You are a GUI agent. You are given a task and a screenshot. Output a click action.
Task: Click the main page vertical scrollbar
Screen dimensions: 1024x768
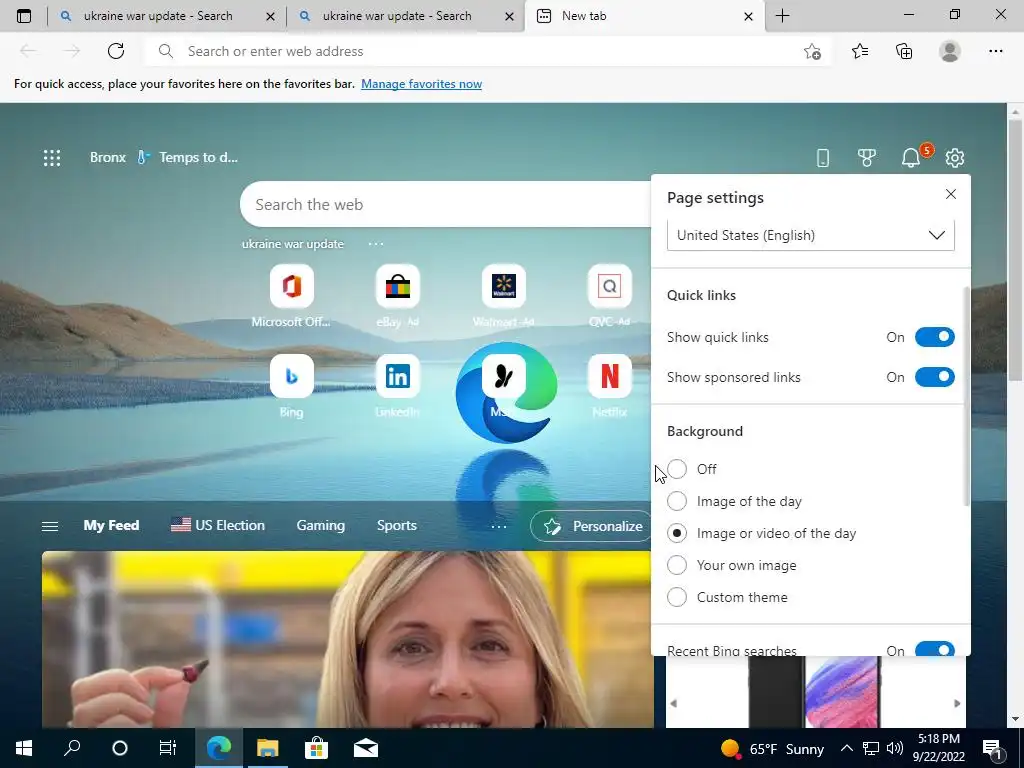click(x=1015, y=248)
